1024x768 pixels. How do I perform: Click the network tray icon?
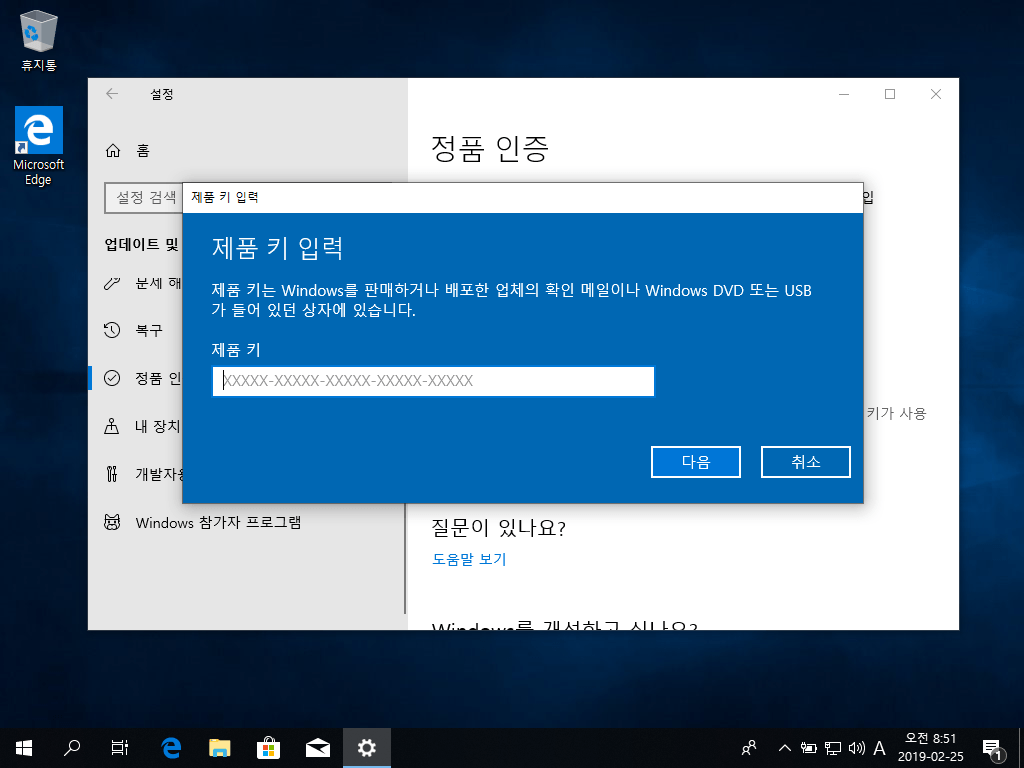click(x=833, y=748)
